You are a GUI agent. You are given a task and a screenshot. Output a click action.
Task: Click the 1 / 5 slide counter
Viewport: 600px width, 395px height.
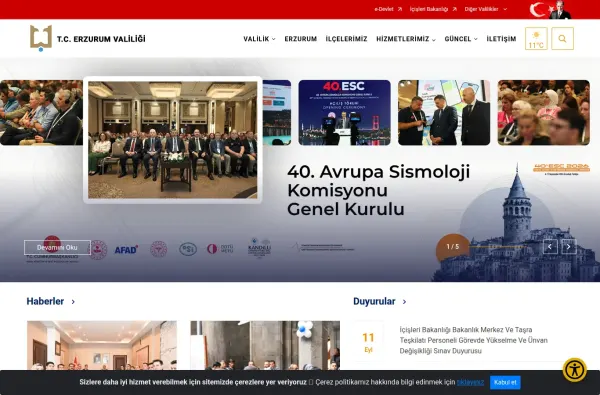tap(453, 247)
